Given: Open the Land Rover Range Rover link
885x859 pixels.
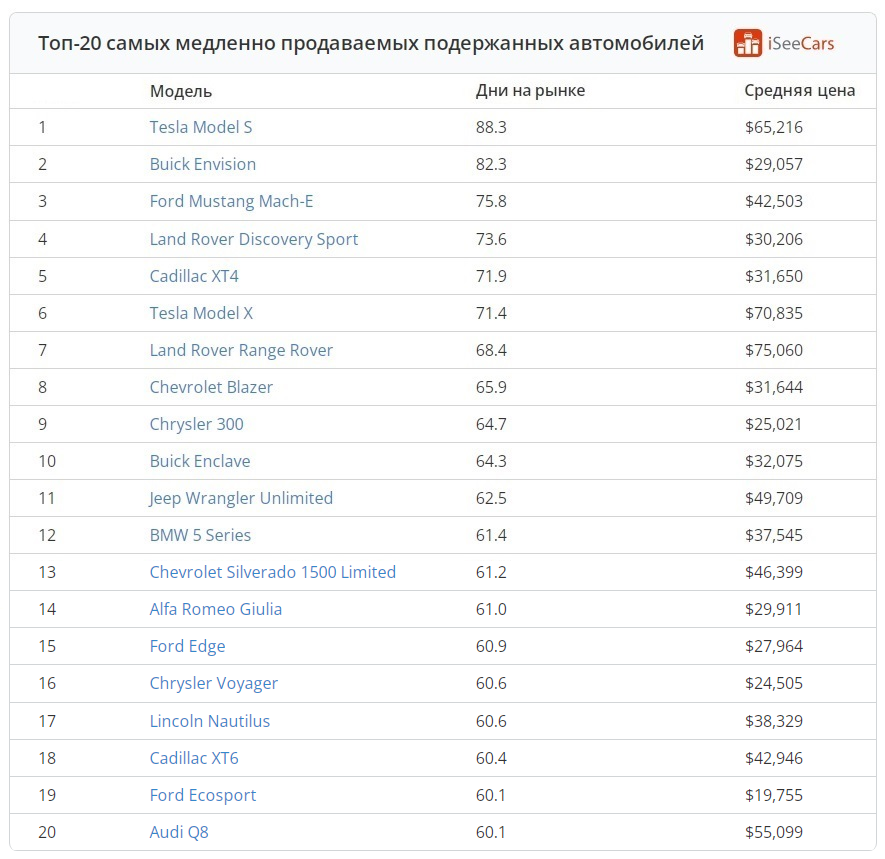Looking at the screenshot, I should pos(241,350).
